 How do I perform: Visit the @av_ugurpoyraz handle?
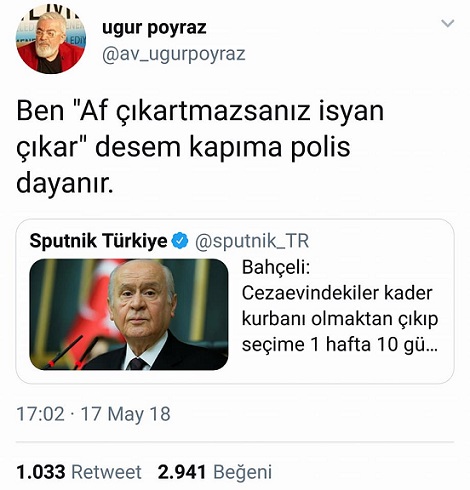tap(174, 54)
